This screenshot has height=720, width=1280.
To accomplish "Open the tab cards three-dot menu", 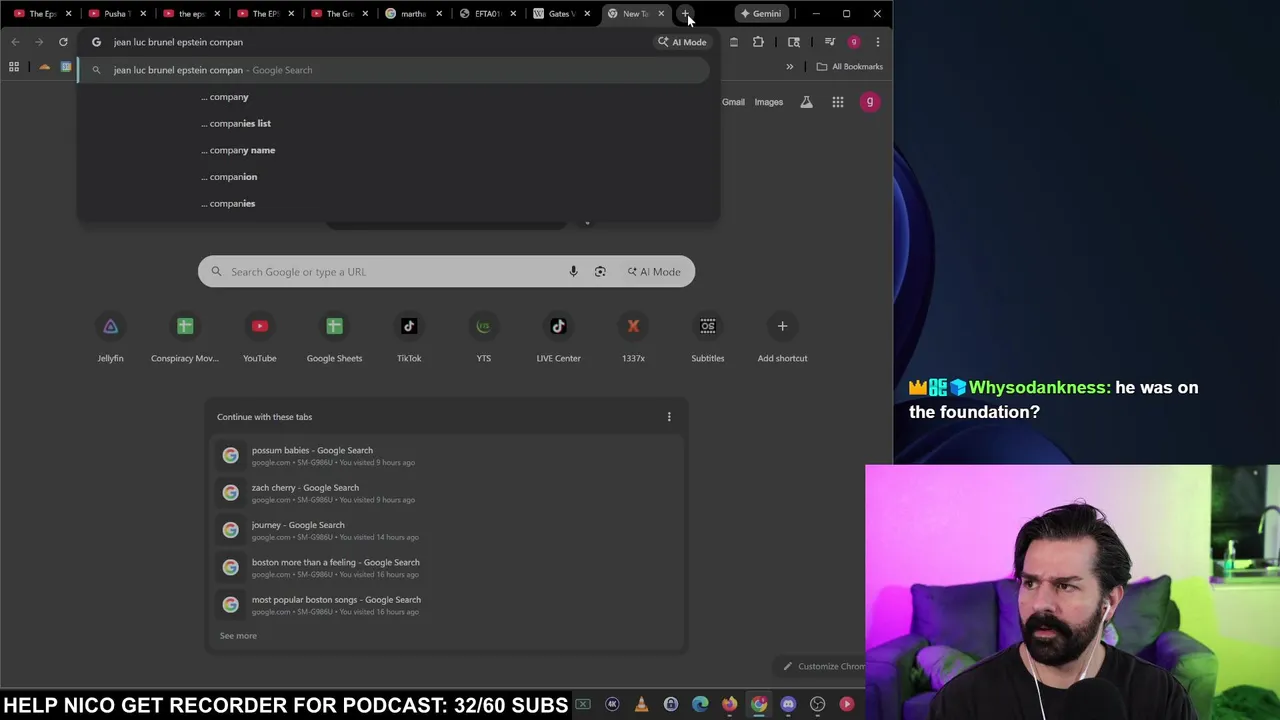I will (x=669, y=417).
